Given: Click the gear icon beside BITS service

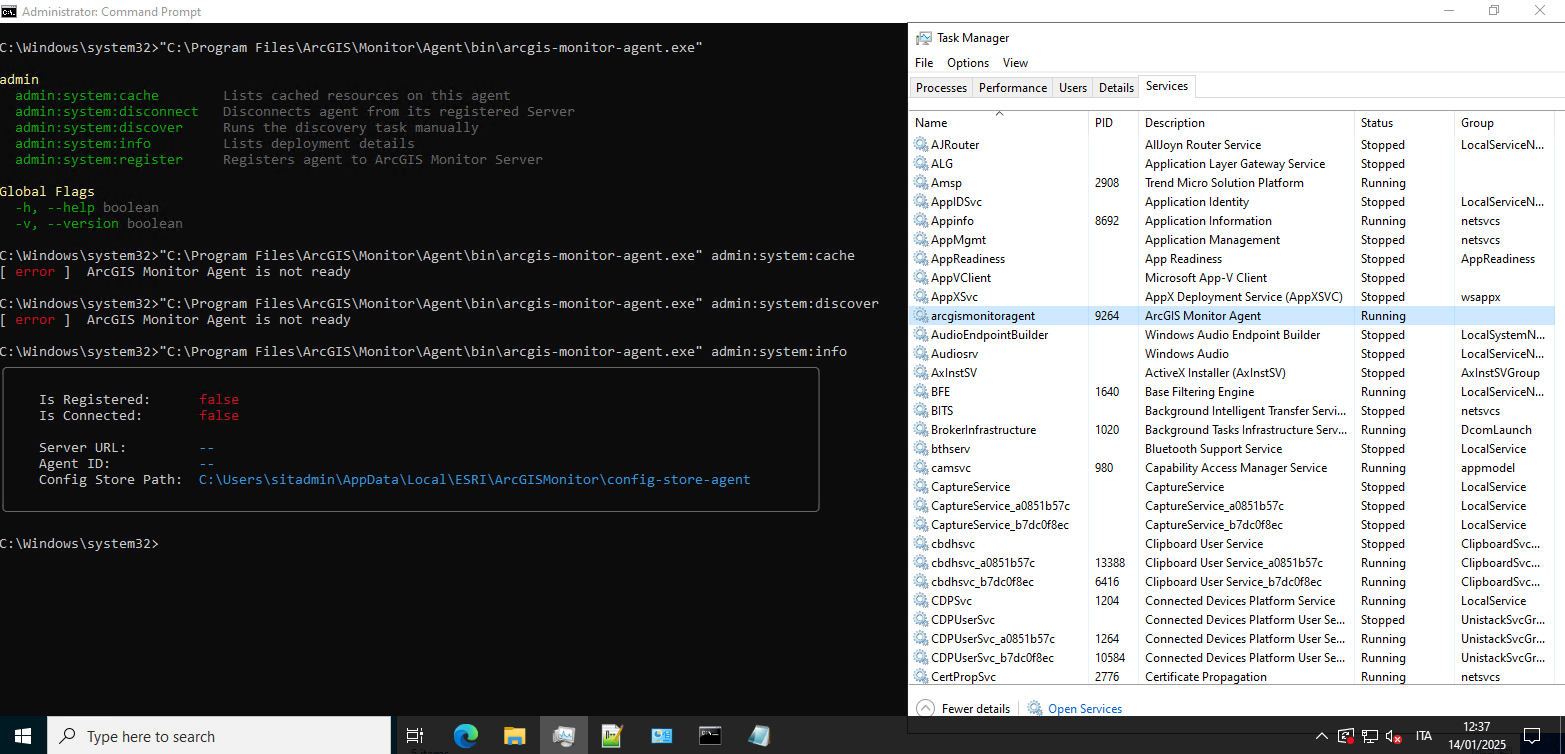Looking at the screenshot, I should click(921, 411).
